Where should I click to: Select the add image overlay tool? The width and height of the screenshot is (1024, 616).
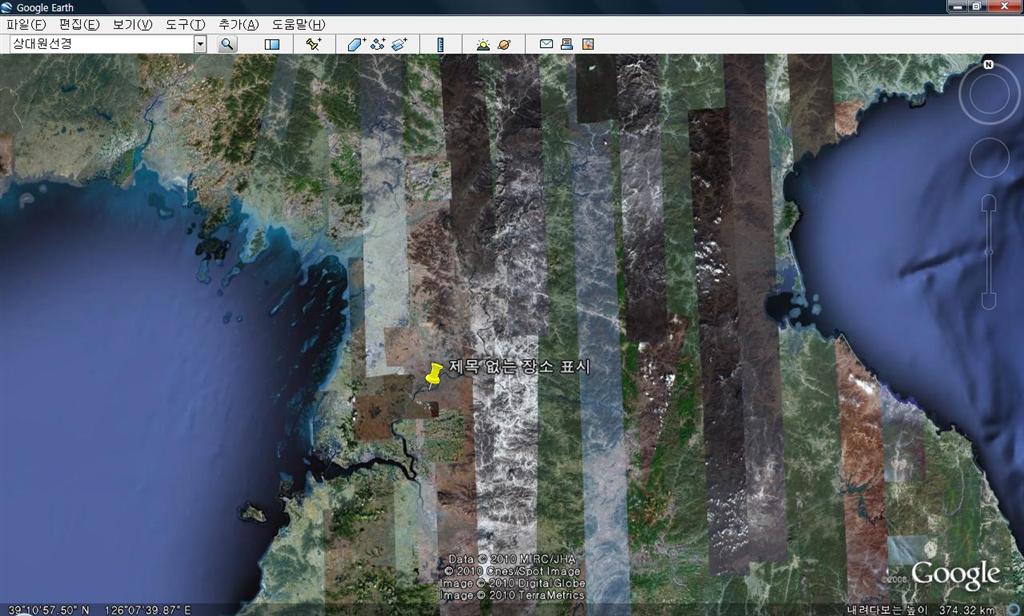[x=399, y=44]
